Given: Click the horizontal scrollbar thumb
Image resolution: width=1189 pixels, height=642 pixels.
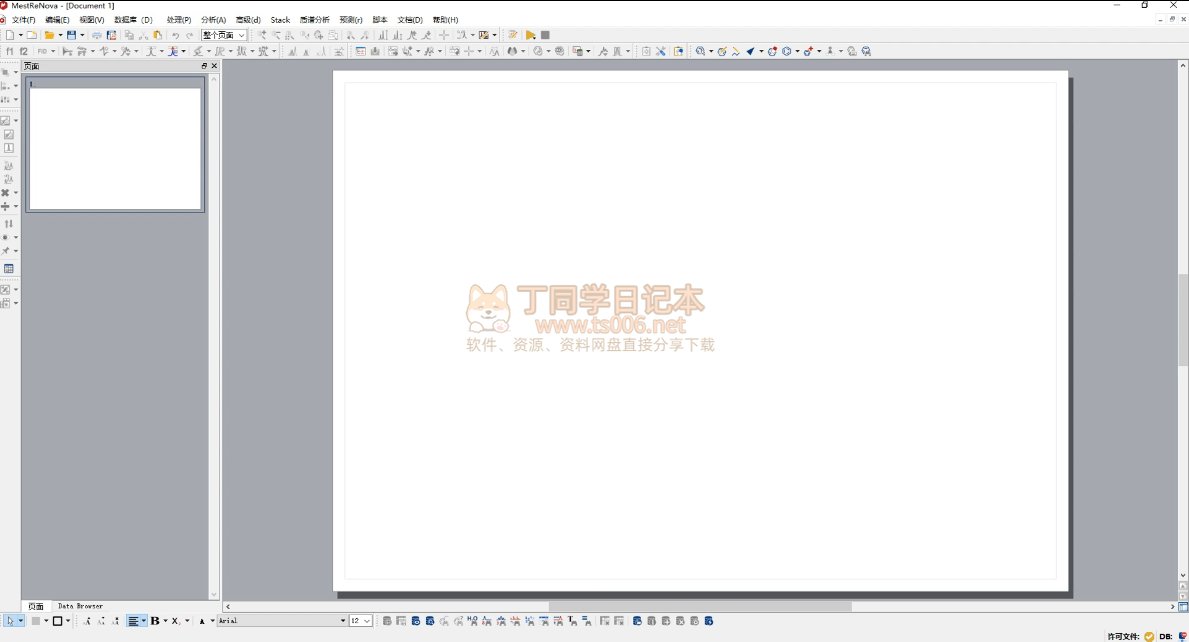Looking at the screenshot, I should click(700, 606).
